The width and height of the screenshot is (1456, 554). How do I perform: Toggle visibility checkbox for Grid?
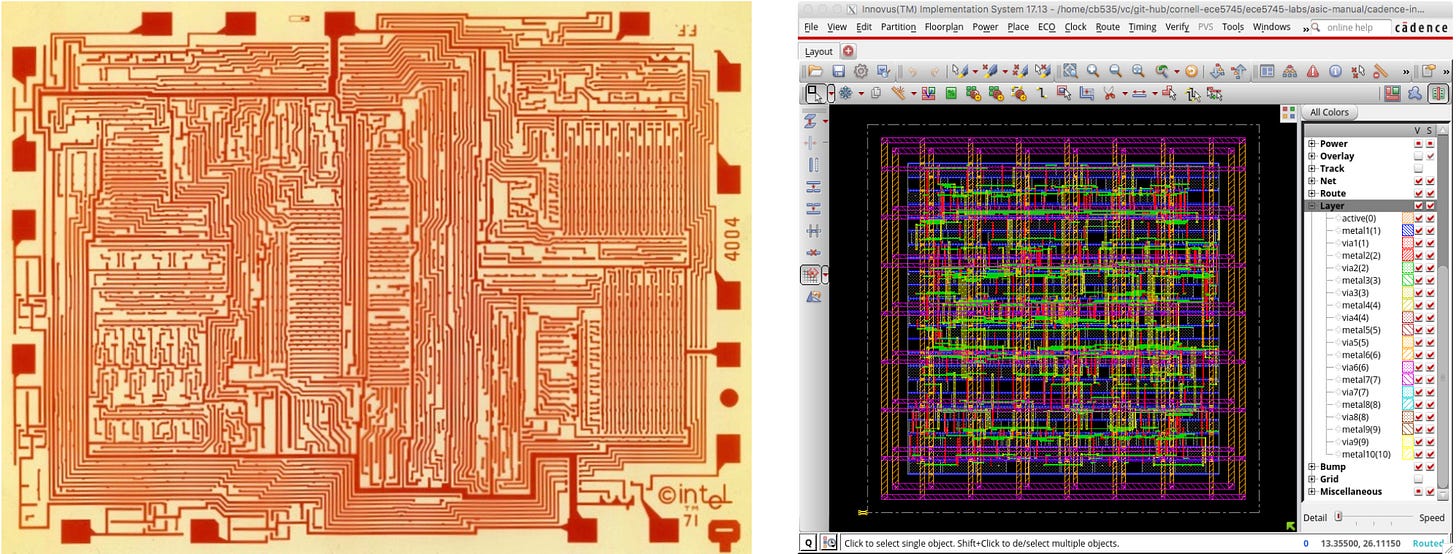click(1418, 479)
